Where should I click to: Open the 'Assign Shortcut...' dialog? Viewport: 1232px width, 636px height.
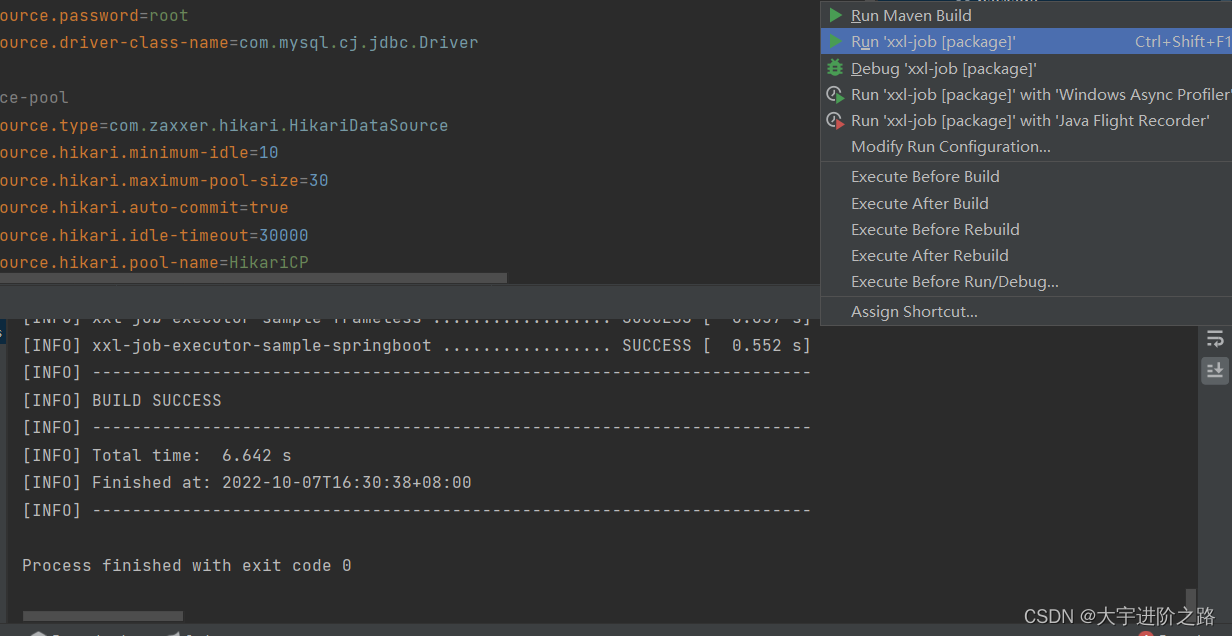912,311
